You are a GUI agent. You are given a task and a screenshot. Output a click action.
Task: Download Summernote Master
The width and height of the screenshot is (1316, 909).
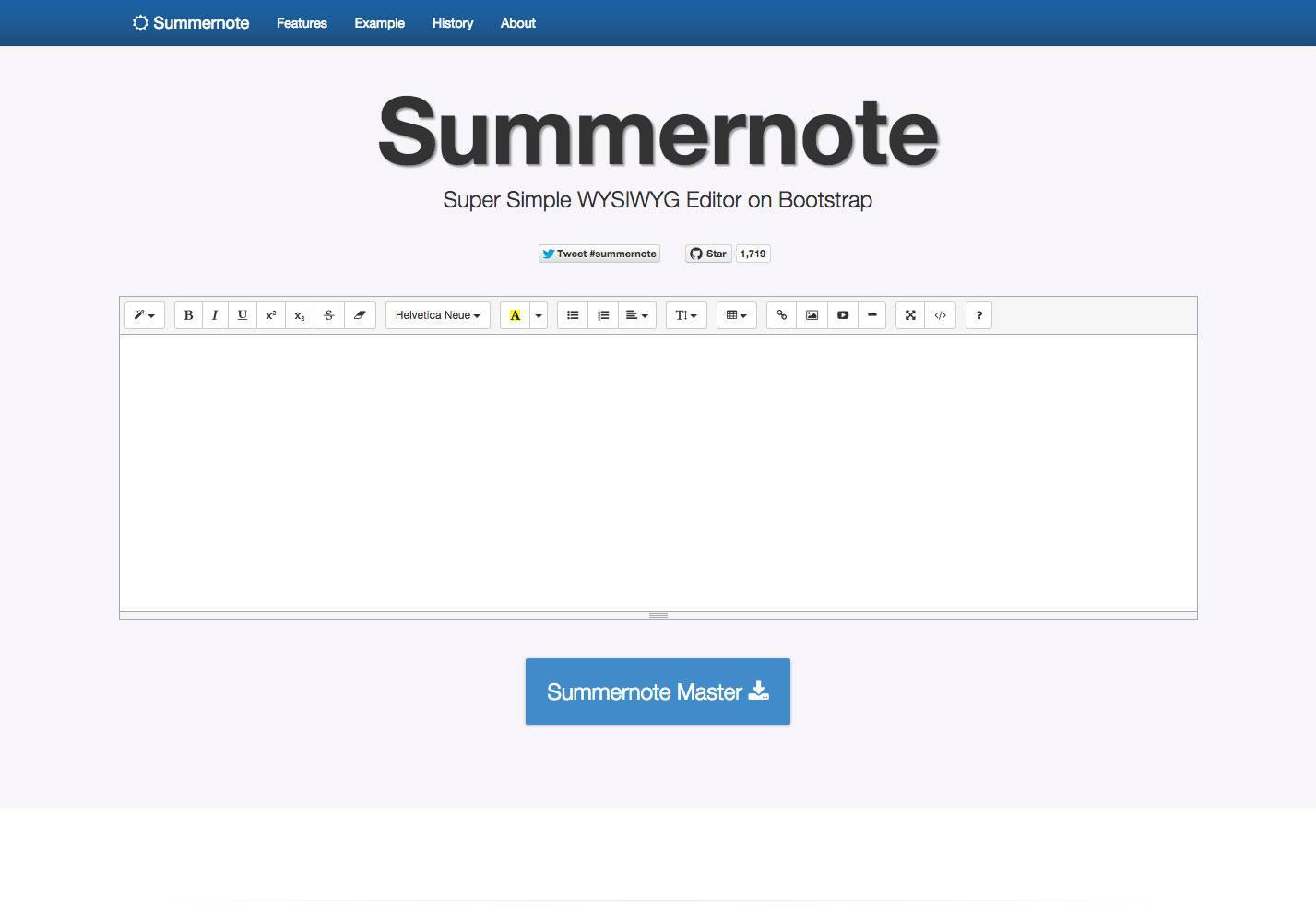658,691
